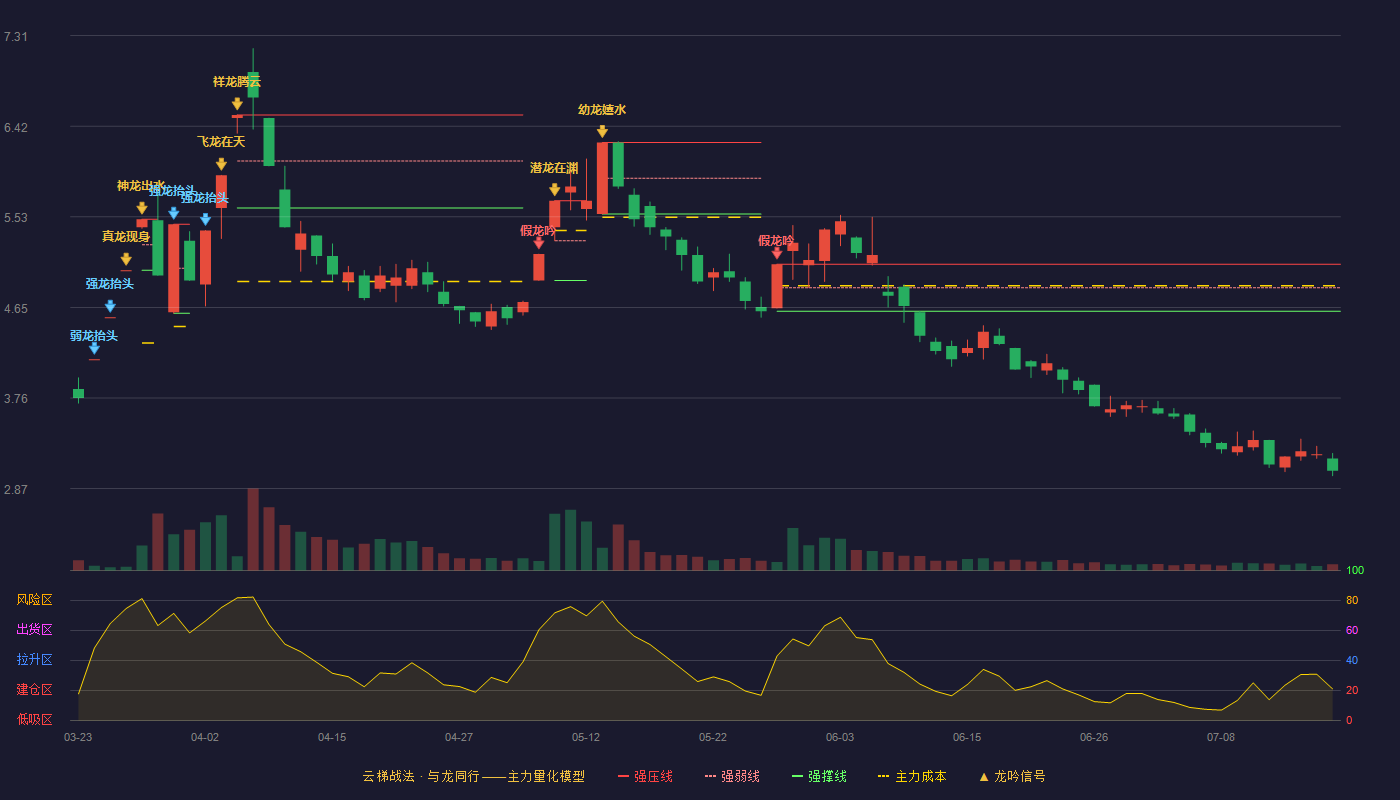Toggle the 强撑线 green legend item
Screen dimensions: 1400x800
tap(819, 776)
